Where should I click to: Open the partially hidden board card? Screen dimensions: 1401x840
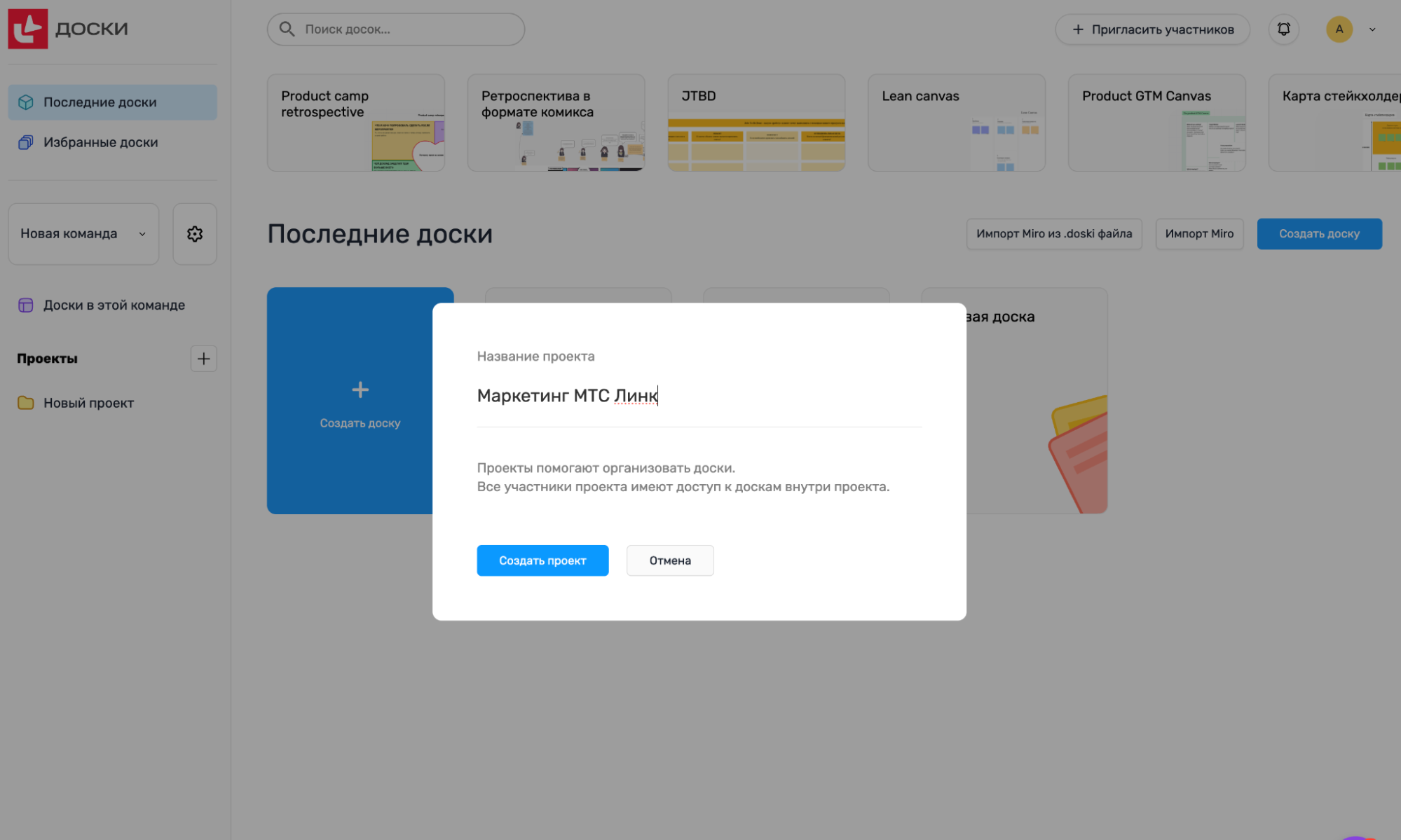click(1037, 401)
